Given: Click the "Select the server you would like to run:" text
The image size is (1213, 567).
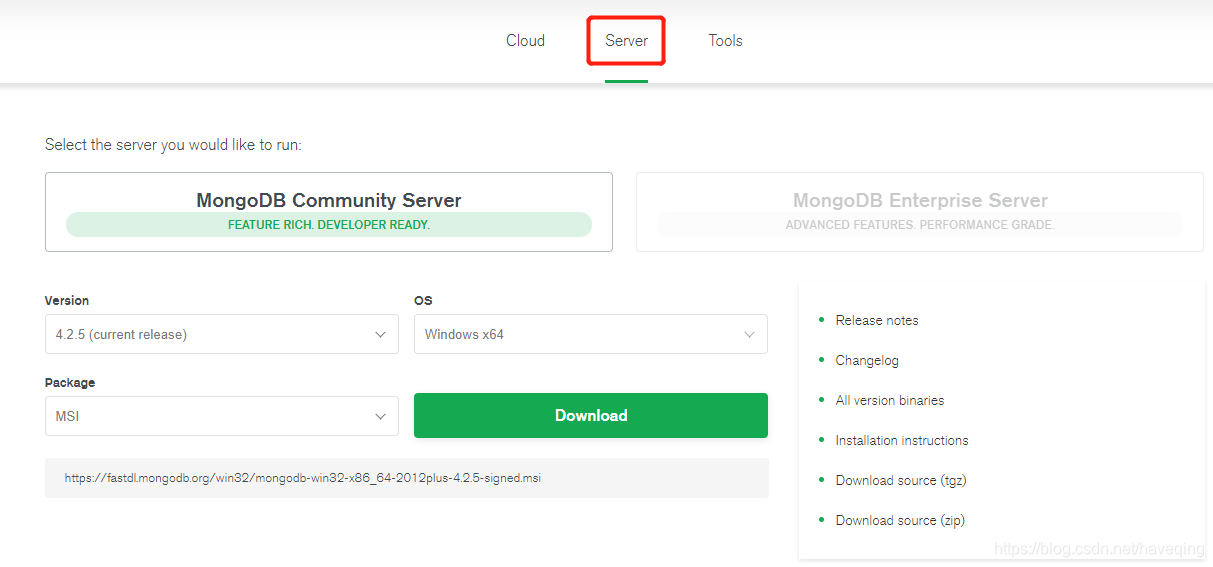Looking at the screenshot, I should point(173,145).
